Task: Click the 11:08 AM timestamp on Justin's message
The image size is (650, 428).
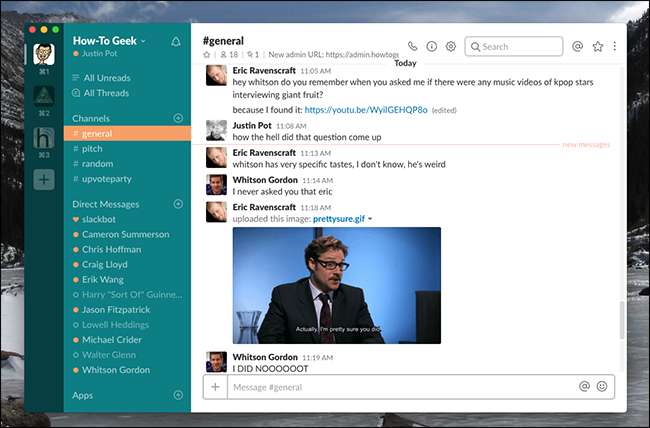Action: 291,126
